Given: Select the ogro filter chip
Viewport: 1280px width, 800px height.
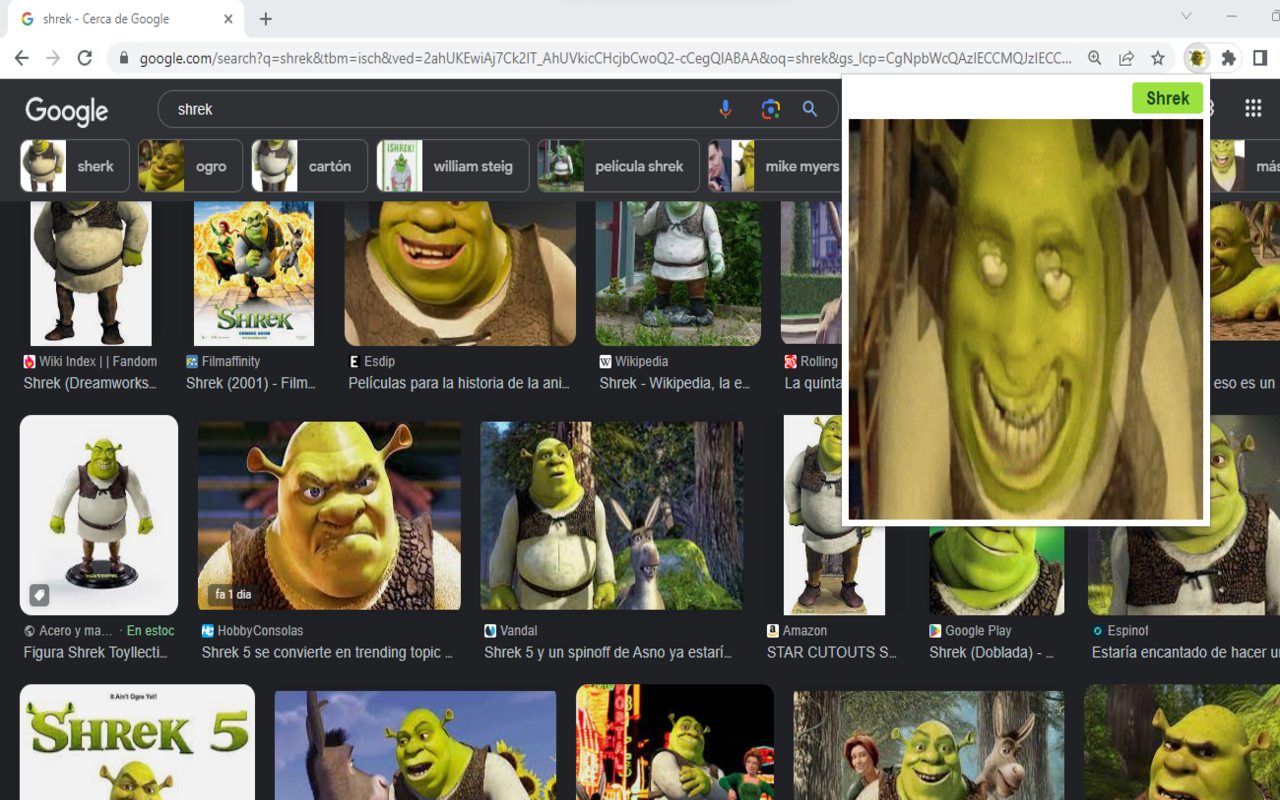Looking at the screenshot, I should pyautogui.click(x=190, y=166).
